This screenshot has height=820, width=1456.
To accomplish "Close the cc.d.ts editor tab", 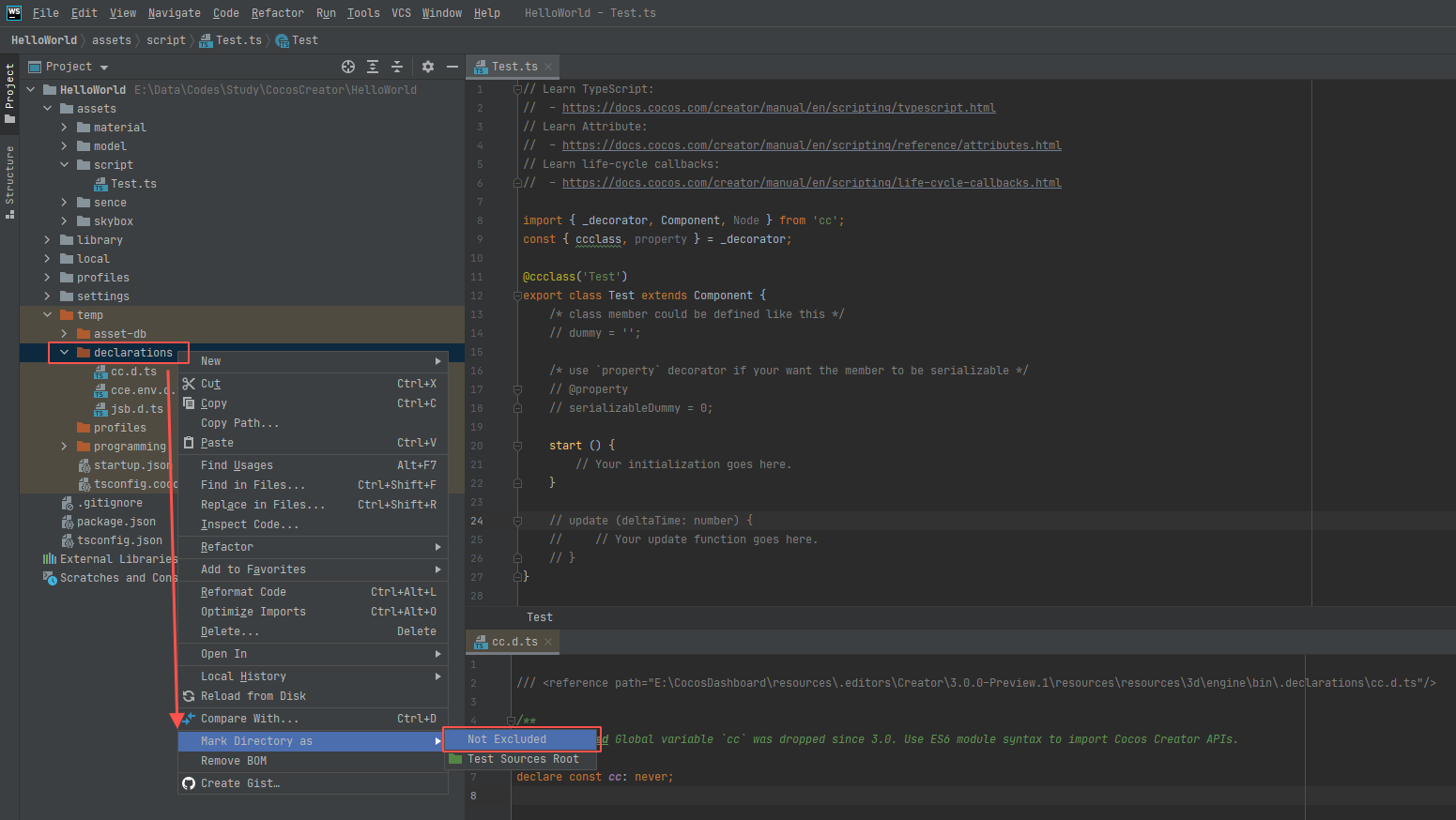I will 548,642.
